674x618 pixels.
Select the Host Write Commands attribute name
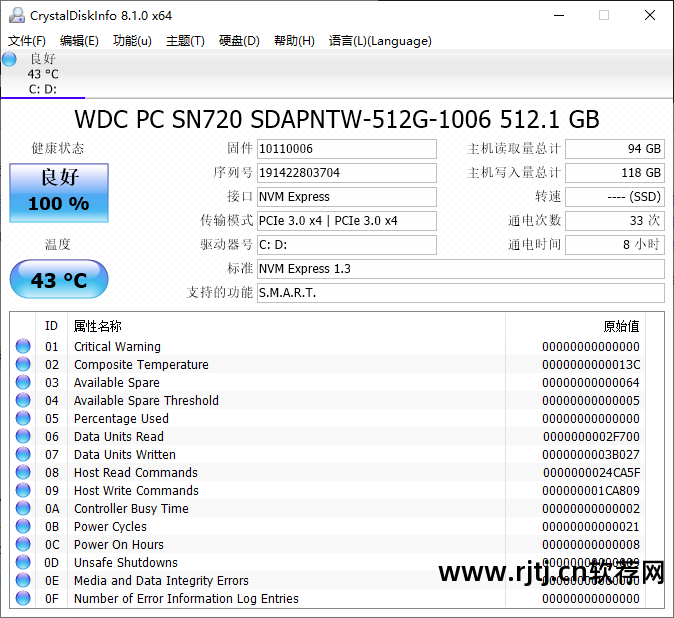pyautogui.click(x=136, y=491)
